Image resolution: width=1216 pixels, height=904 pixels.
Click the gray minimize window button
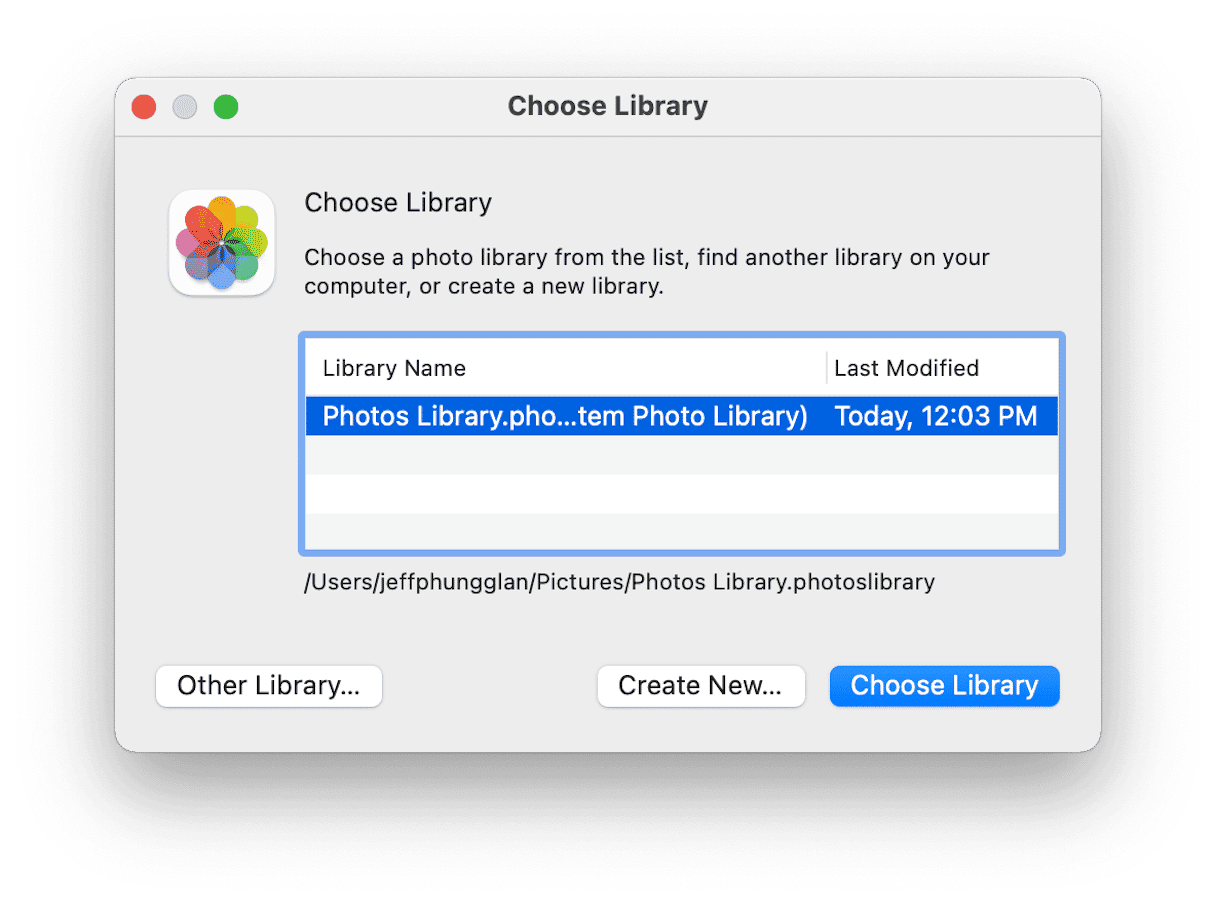coord(185,106)
